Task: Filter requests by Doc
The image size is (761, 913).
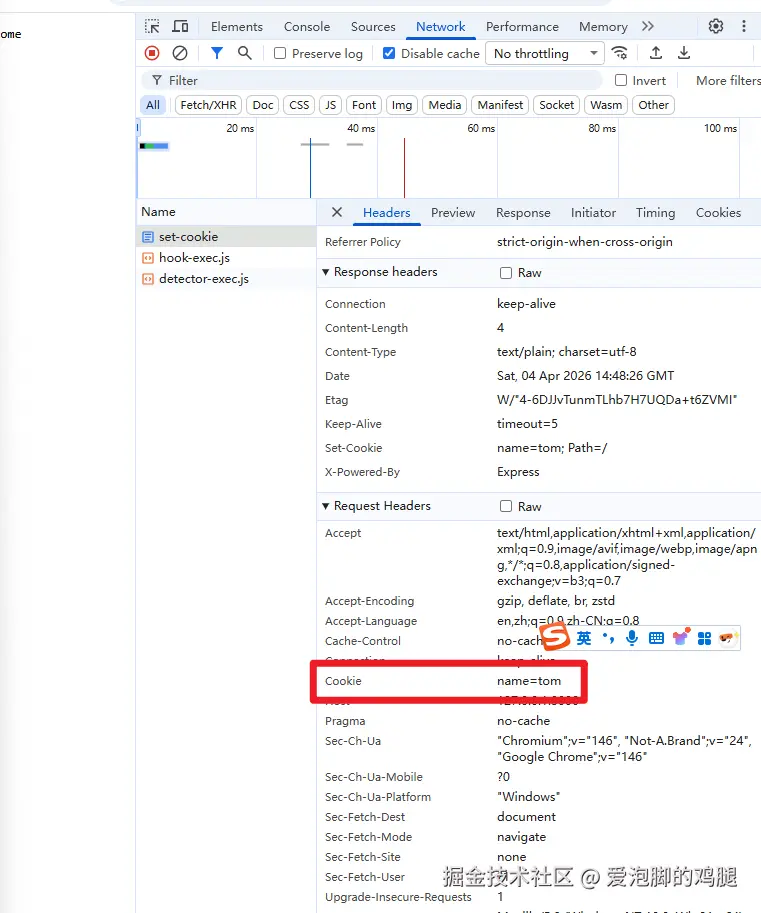Action: pos(263,105)
